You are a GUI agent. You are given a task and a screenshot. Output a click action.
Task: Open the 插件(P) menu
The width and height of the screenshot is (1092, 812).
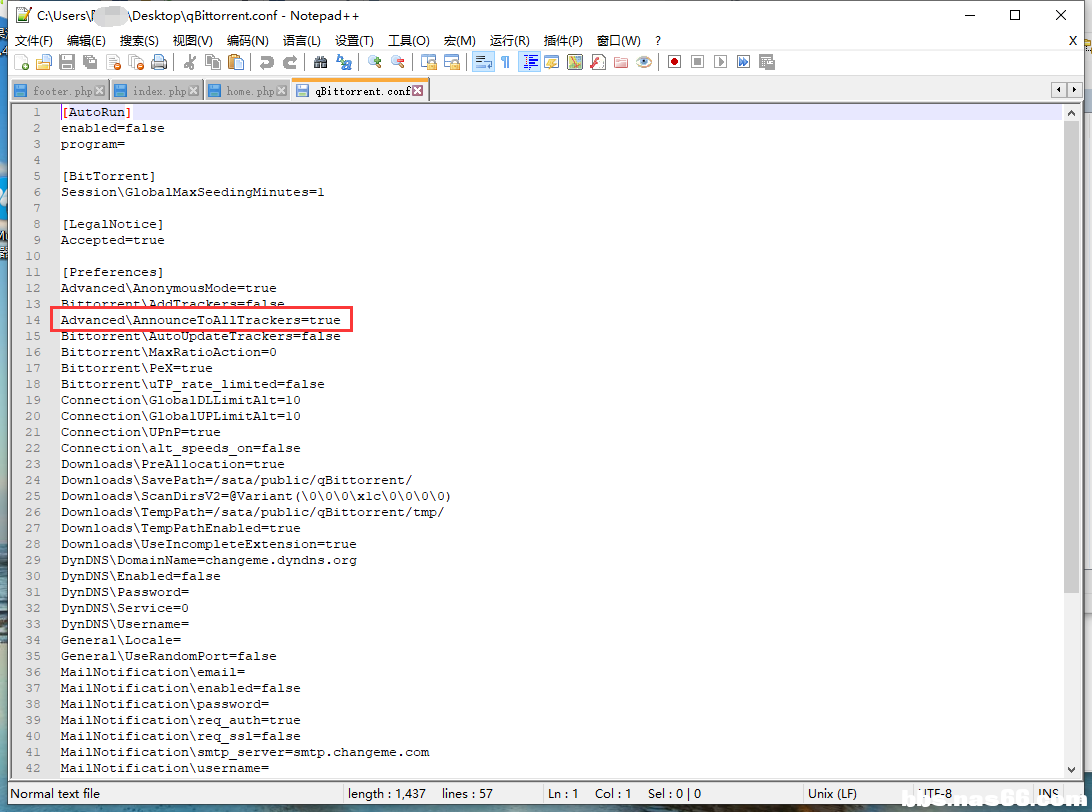(563, 40)
